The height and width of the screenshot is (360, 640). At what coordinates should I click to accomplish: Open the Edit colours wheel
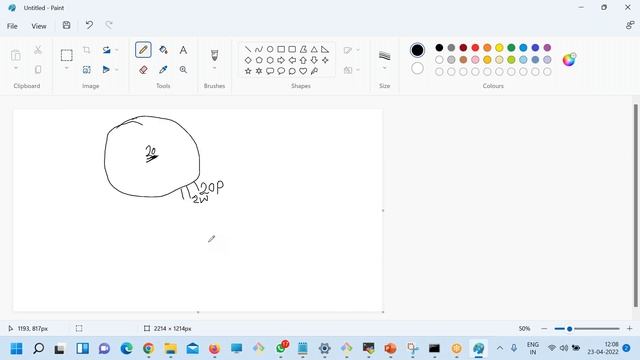coord(569,60)
